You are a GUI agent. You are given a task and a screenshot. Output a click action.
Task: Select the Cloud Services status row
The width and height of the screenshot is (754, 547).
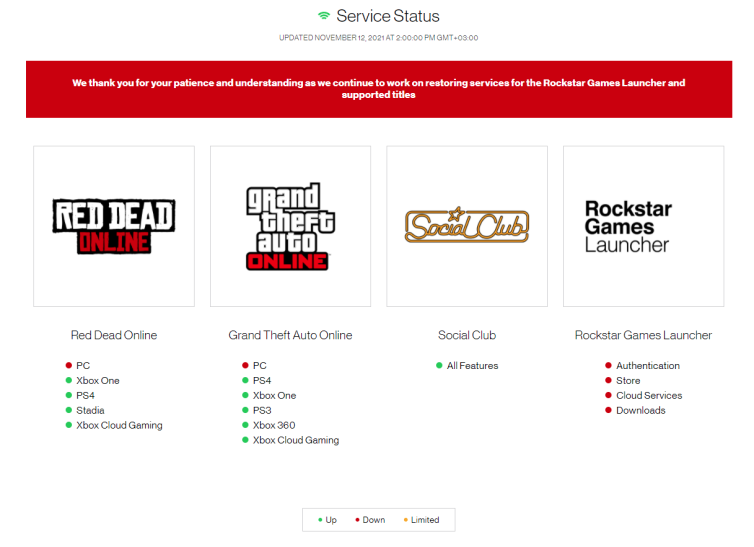click(644, 395)
